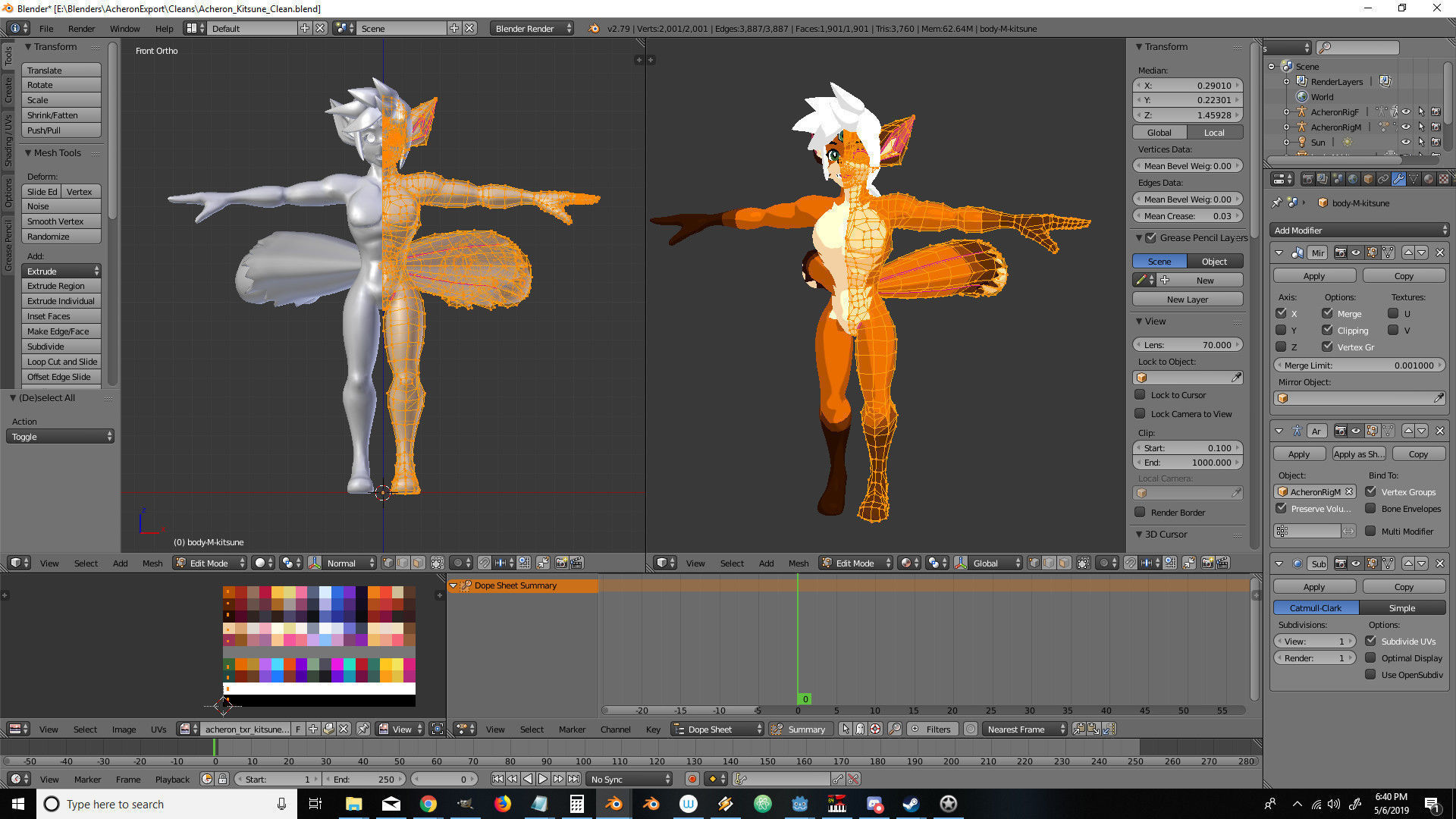
Task: Enable the Mirror Y axis checkbox
Action: (1281, 330)
